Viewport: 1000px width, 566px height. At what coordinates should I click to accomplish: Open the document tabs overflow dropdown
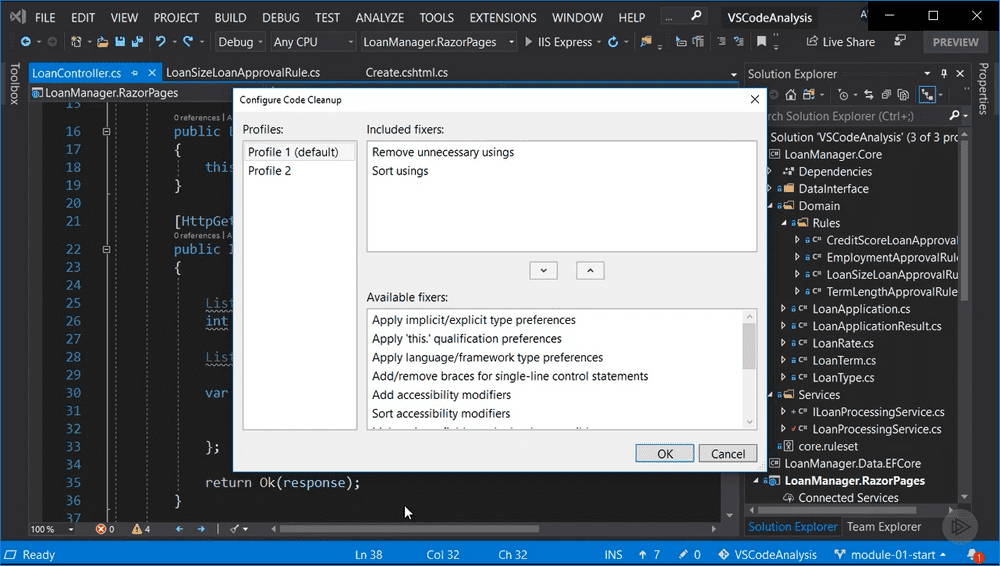[733, 74]
